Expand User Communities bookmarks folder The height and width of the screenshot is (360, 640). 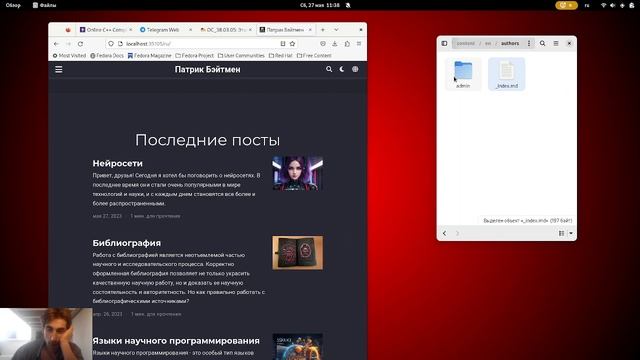241,56
